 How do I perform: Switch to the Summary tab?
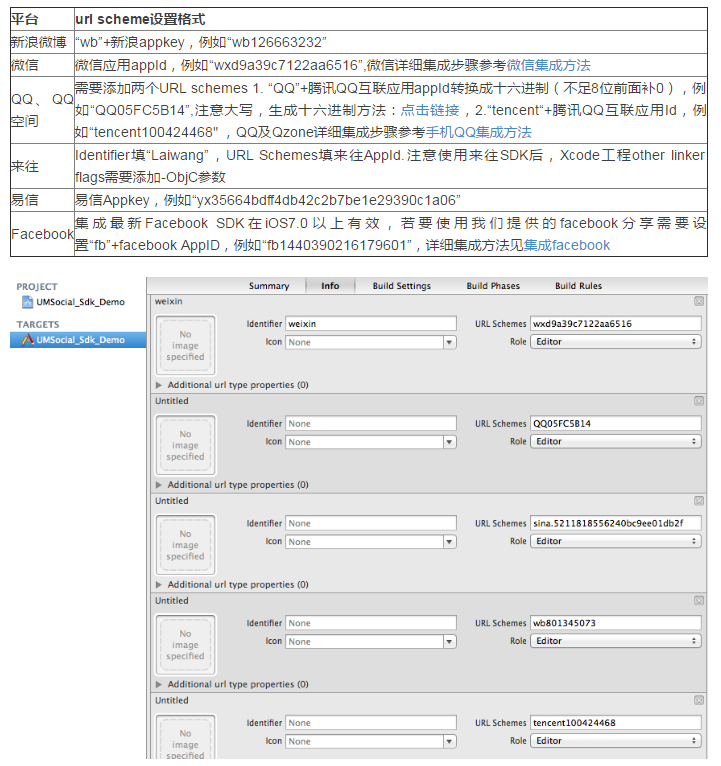(269, 286)
